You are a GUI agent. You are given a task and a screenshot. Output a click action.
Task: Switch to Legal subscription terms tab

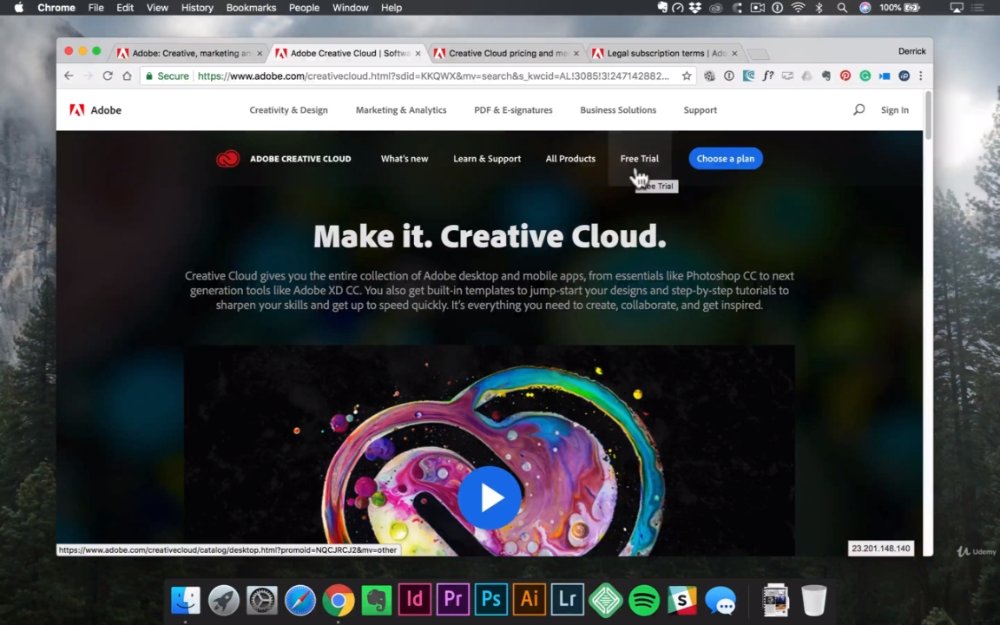(665, 54)
